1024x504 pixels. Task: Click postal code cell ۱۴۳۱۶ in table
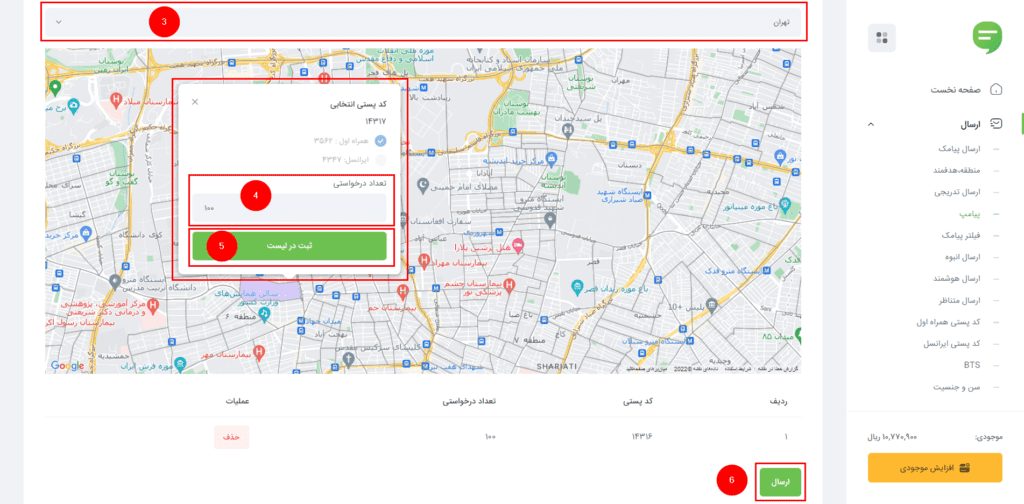(640, 437)
